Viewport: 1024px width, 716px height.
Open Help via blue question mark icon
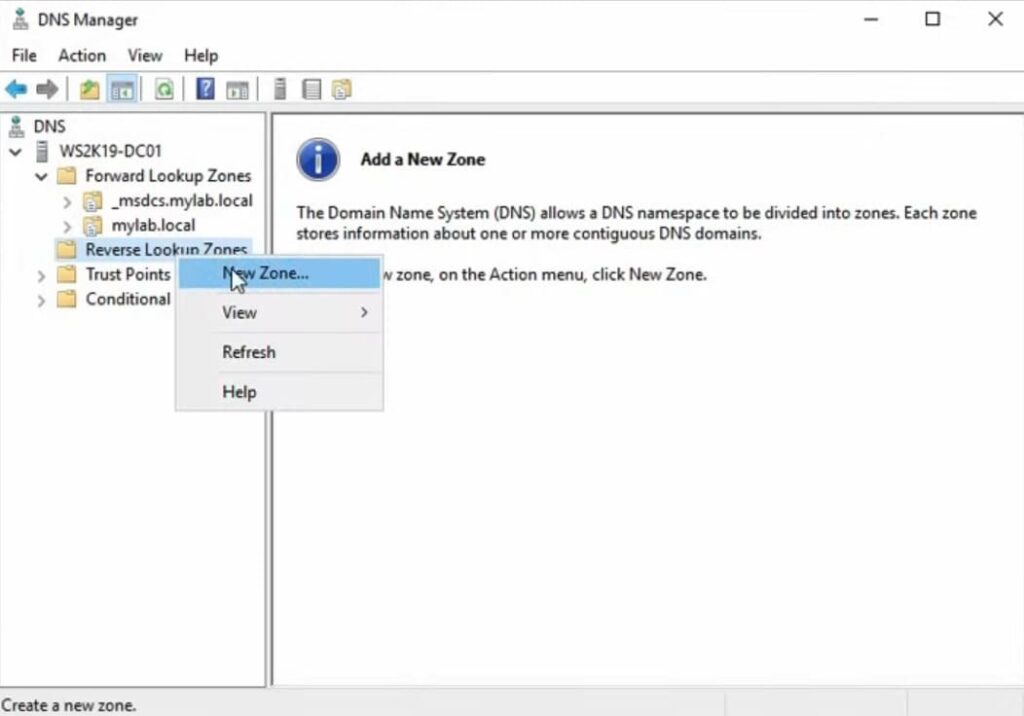(205, 90)
